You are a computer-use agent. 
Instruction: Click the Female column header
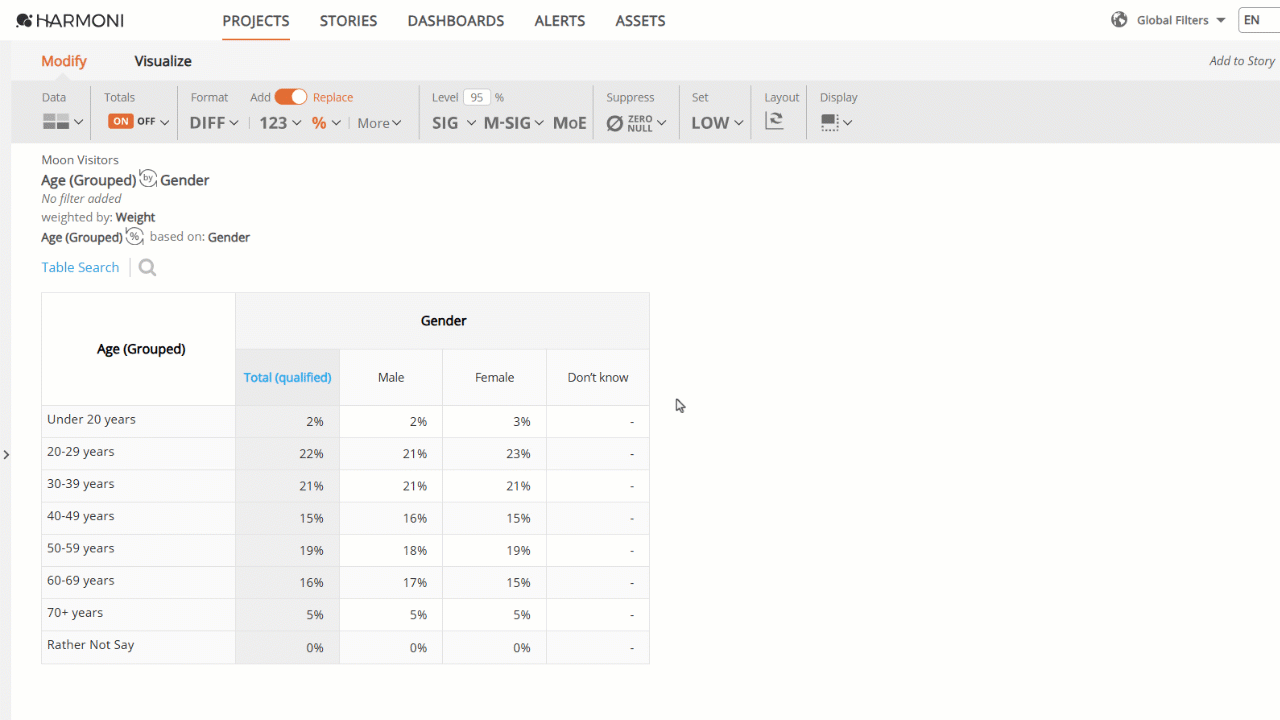coord(495,377)
